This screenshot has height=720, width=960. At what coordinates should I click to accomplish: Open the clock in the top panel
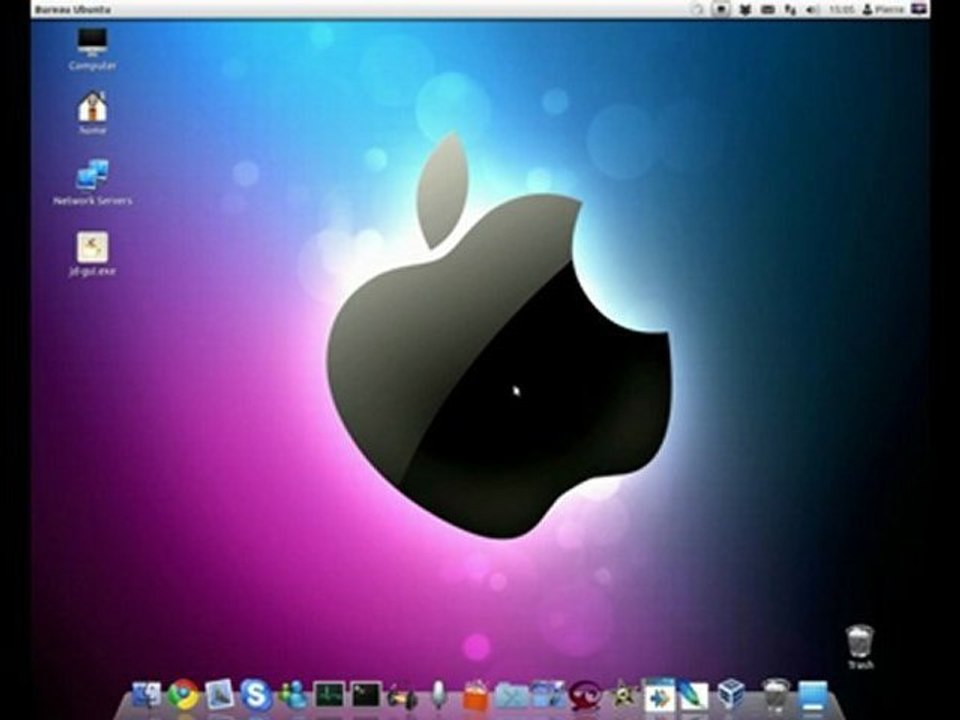(842, 9)
